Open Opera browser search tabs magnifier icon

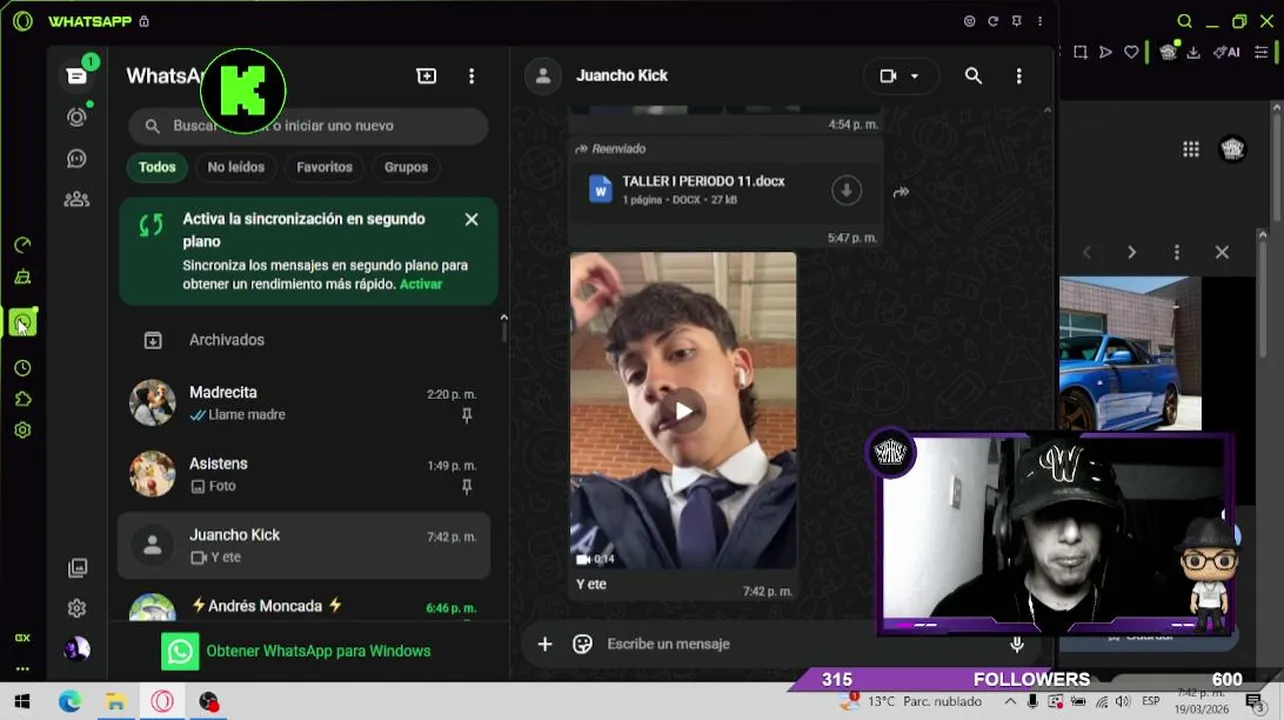1185,21
